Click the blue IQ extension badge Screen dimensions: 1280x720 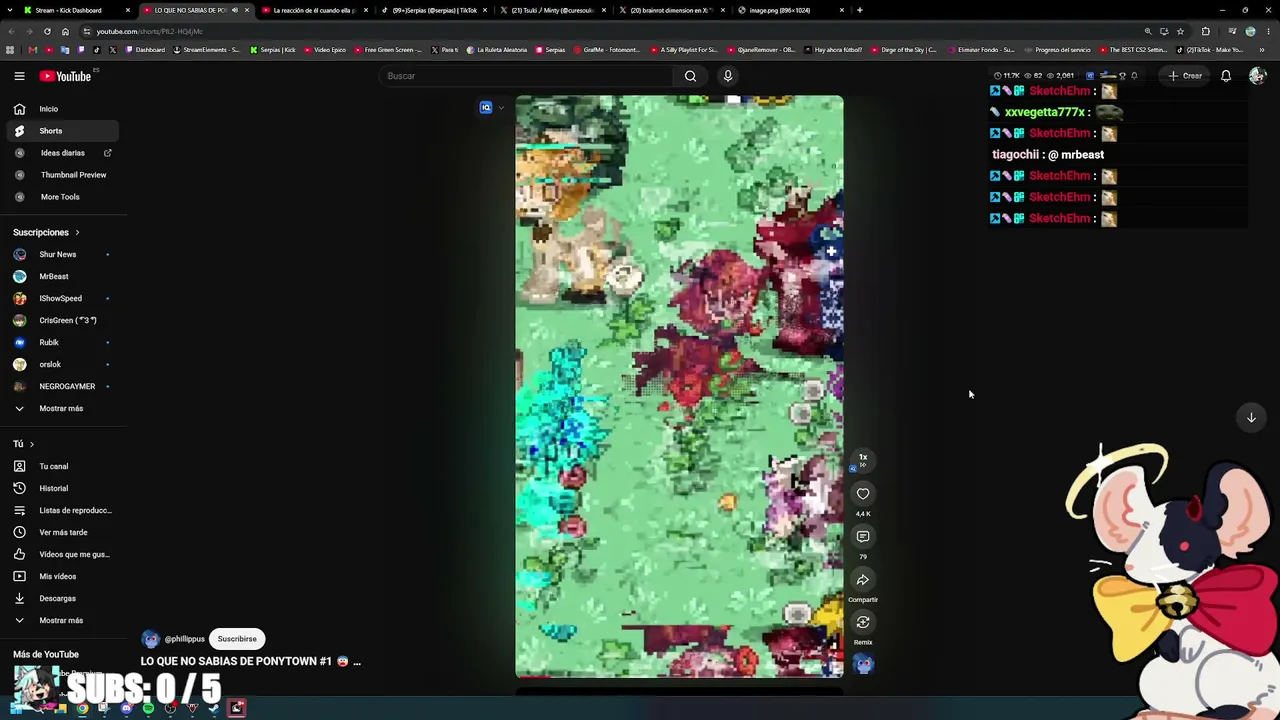tap(486, 108)
